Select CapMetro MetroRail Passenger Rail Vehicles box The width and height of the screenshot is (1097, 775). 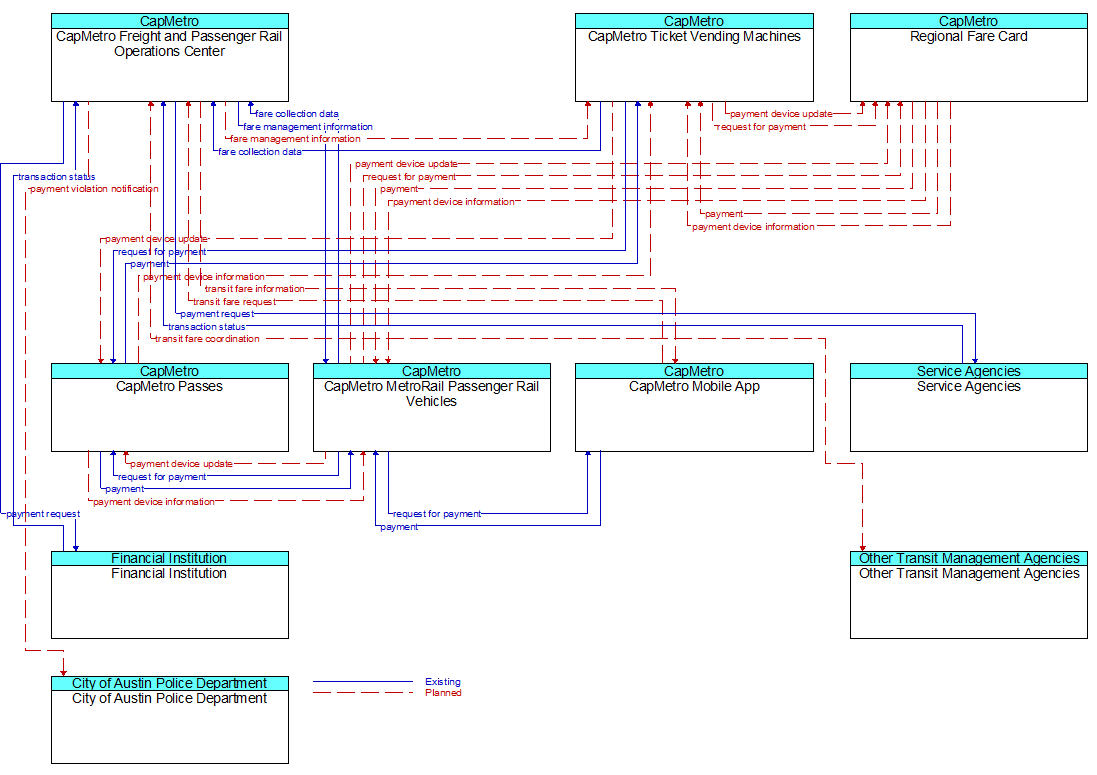point(432,407)
